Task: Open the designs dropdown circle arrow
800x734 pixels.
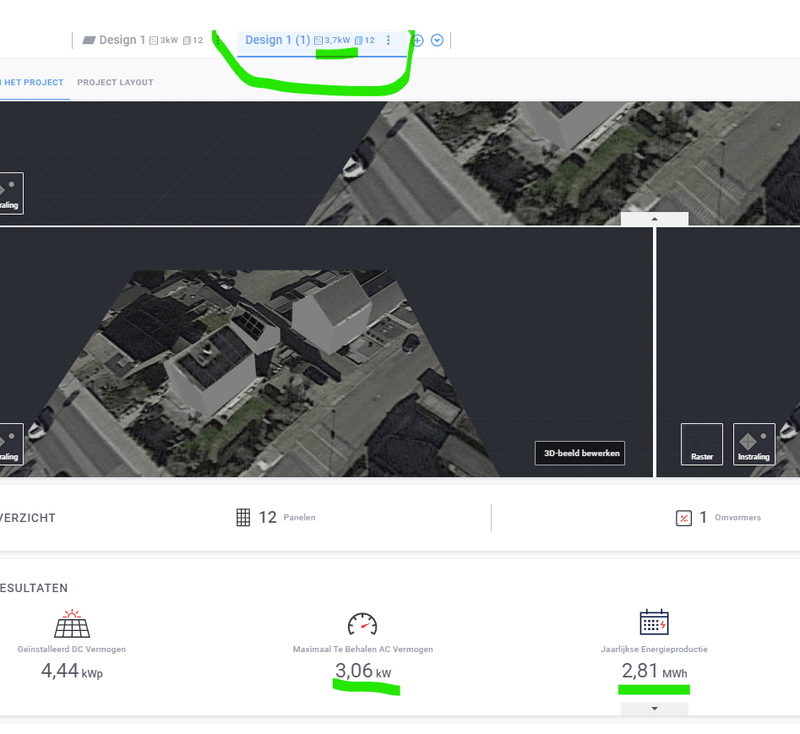Action: [x=437, y=40]
